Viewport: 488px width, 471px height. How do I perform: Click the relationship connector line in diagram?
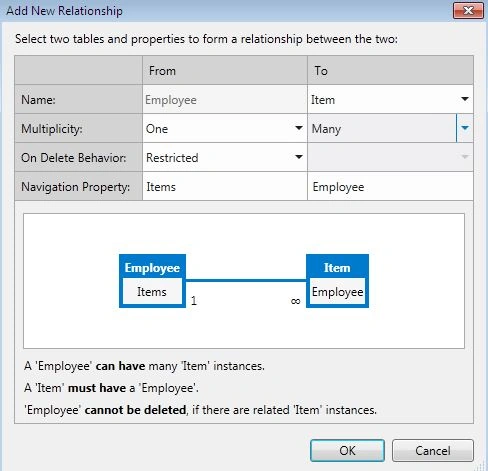246,280
